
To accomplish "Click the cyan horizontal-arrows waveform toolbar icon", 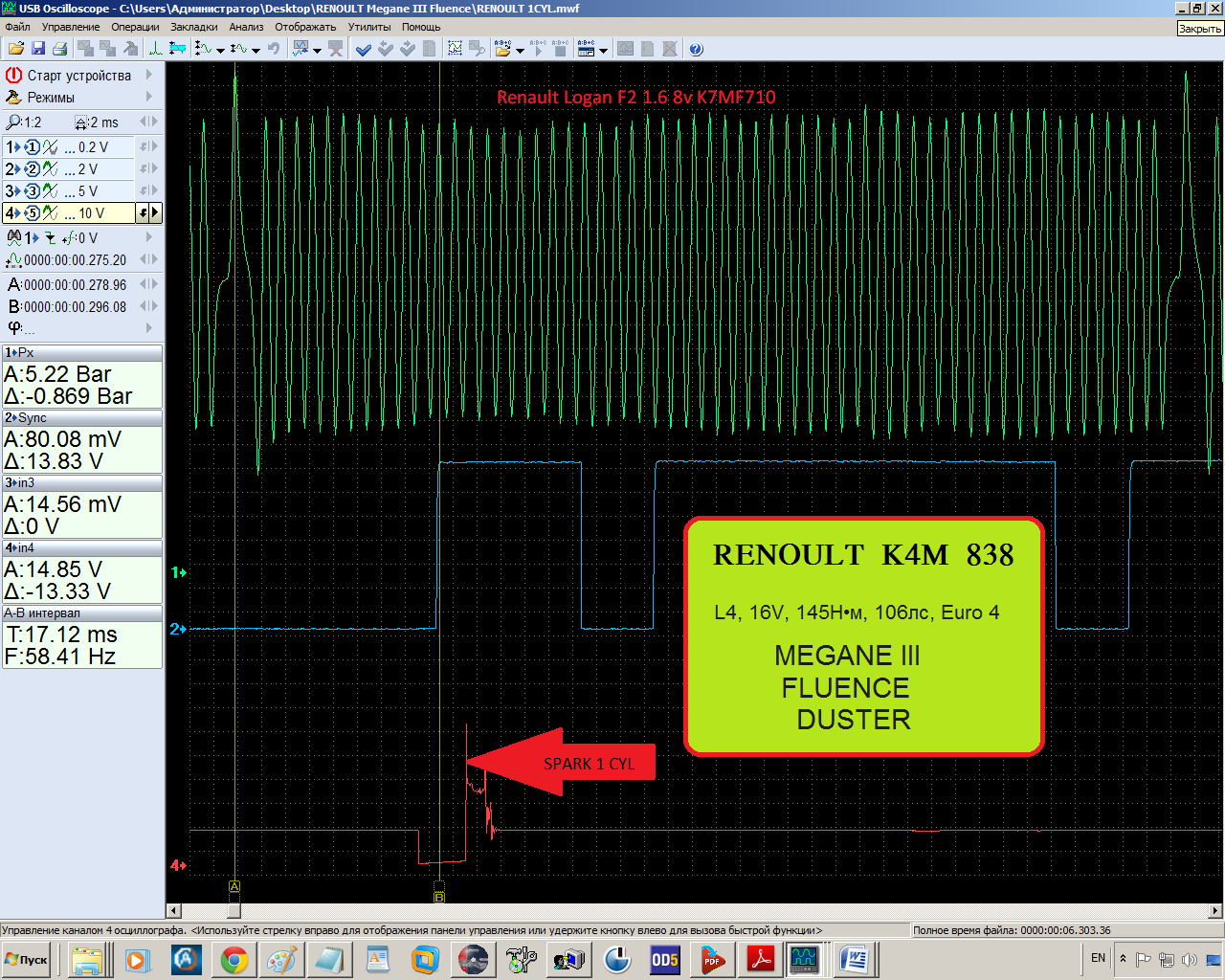I will click(177, 48).
